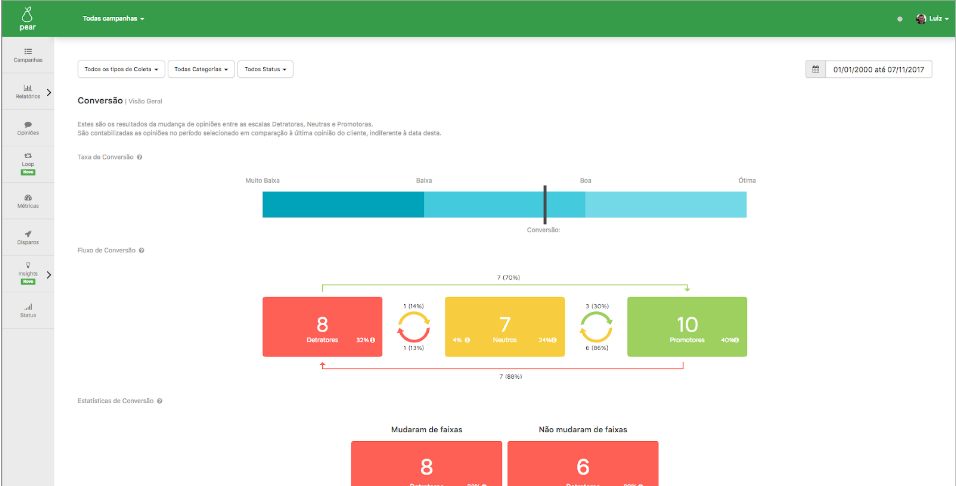Image resolution: width=956 pixels, height=486 pixels.
Task: Open the Luiz user menu
Action: (x=932, y=19)
